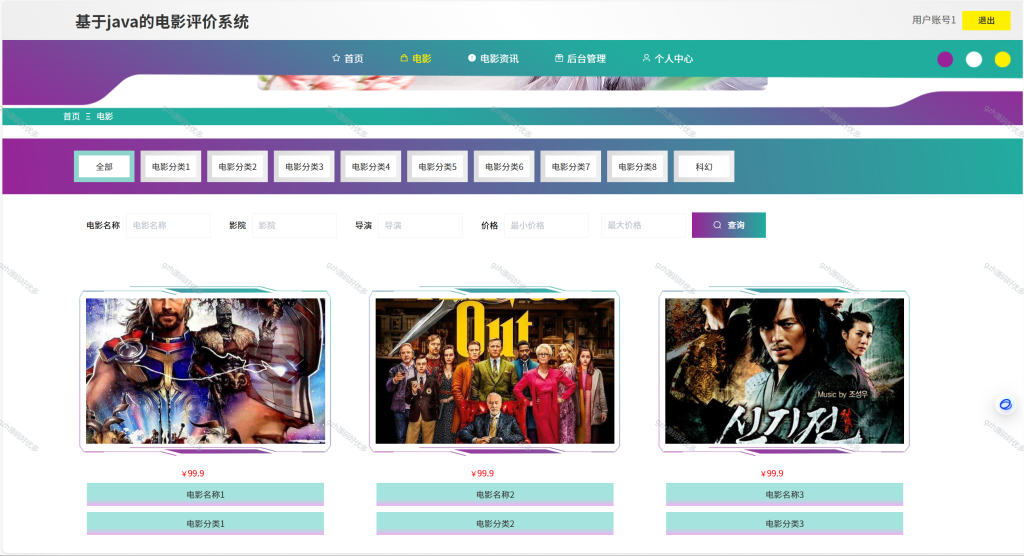Click 首页 in the breadcrumb bar
The height and width of the screenshot is (556, 1024).
[x=71, y=116]
